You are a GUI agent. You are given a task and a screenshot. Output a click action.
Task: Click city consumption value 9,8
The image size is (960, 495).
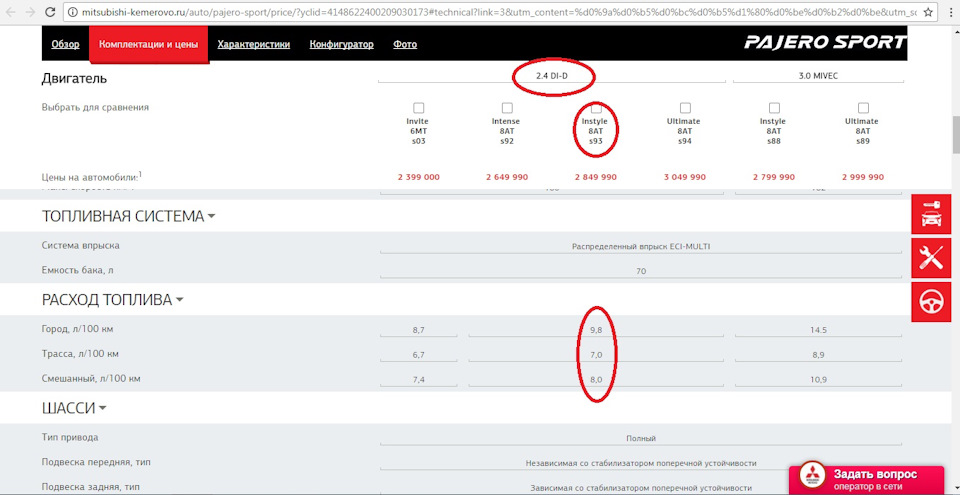pyautogui.click(x=596, y=330)
